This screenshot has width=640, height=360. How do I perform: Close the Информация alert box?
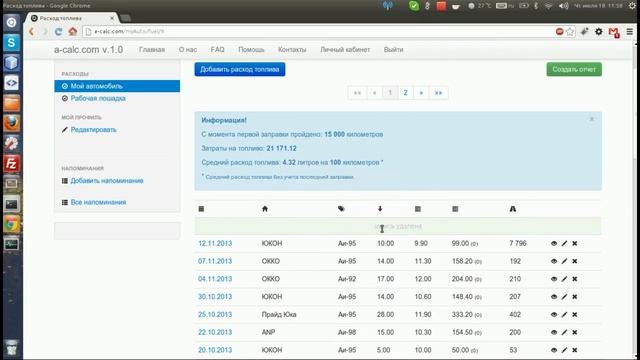591,119
